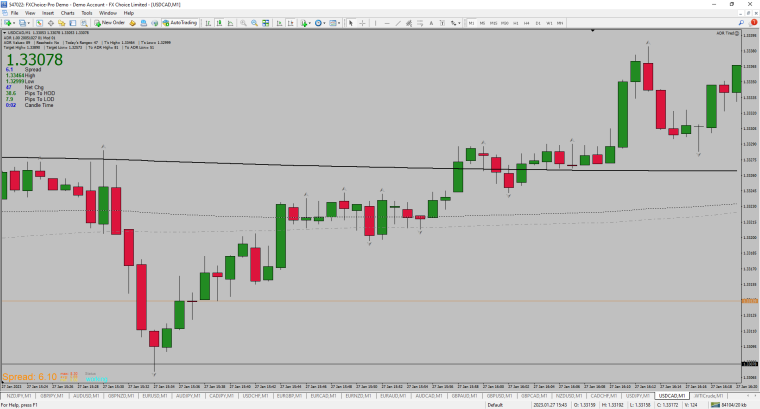Click the Default profile in status bar
Viewport: 760px width, 409px height.
[x=495, y=405]
